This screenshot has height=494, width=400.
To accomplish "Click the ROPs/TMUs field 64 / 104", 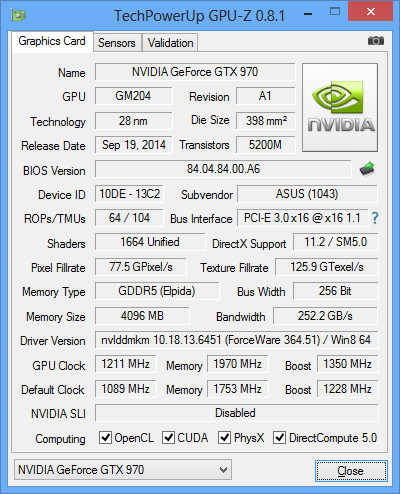I will pos(129,218).
